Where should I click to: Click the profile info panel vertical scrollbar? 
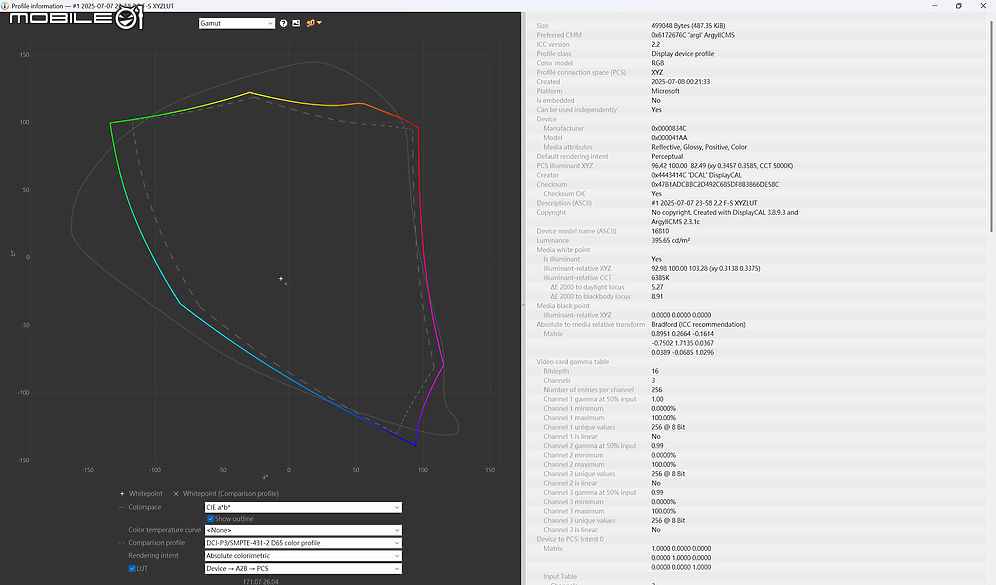(991, 127)
